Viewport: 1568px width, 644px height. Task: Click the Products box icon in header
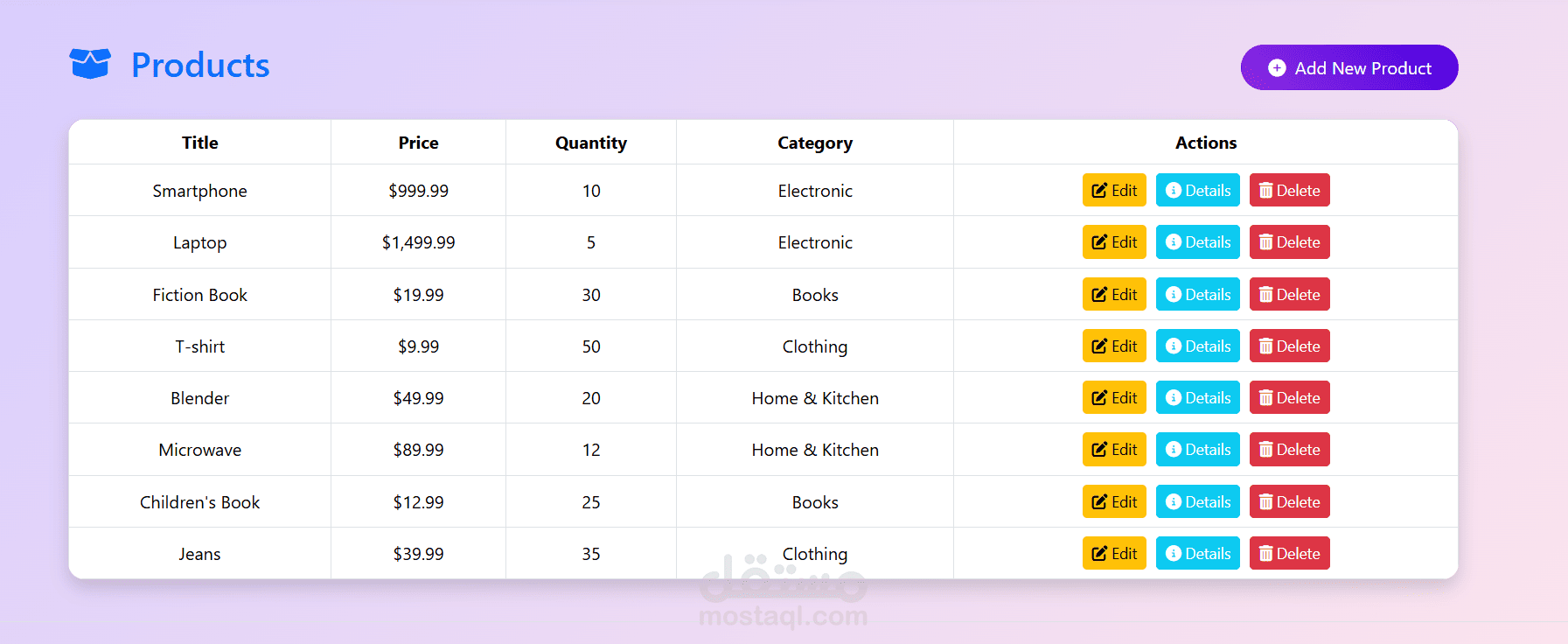pyautogui.click(x=90, y=64)
